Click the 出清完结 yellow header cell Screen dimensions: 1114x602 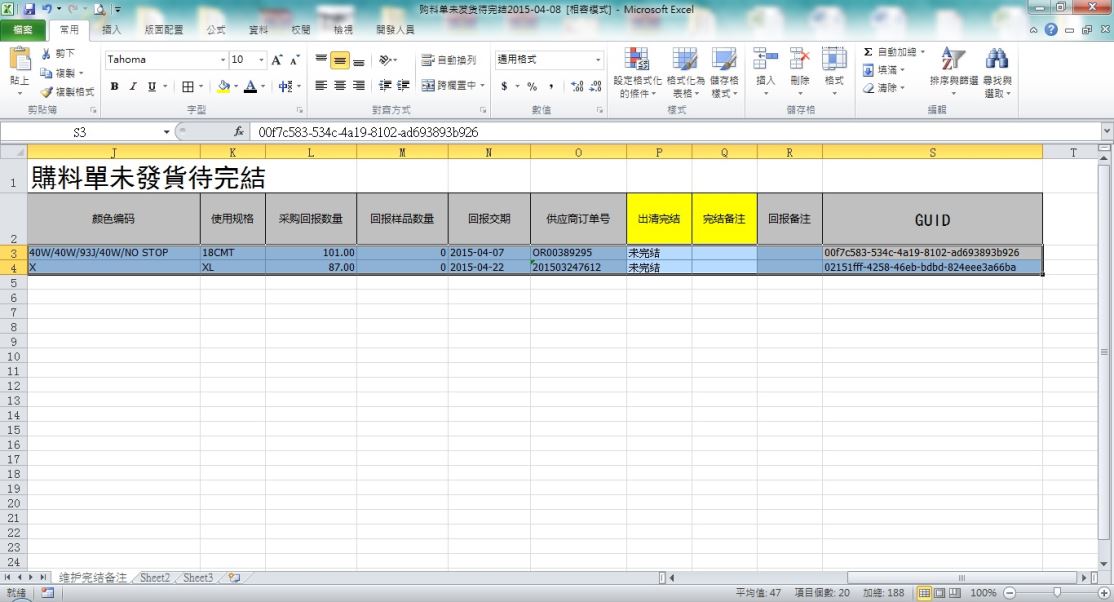point(658,218)
